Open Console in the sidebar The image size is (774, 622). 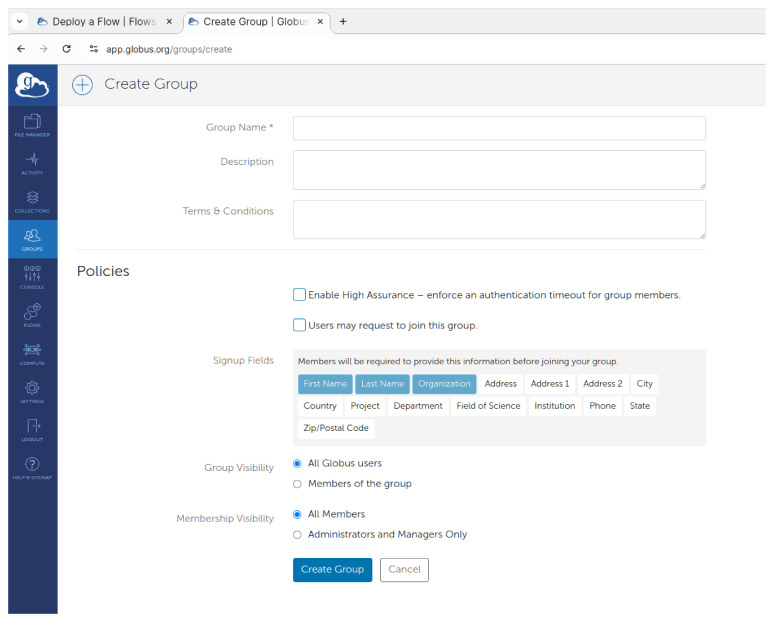(x=32, y=277)
